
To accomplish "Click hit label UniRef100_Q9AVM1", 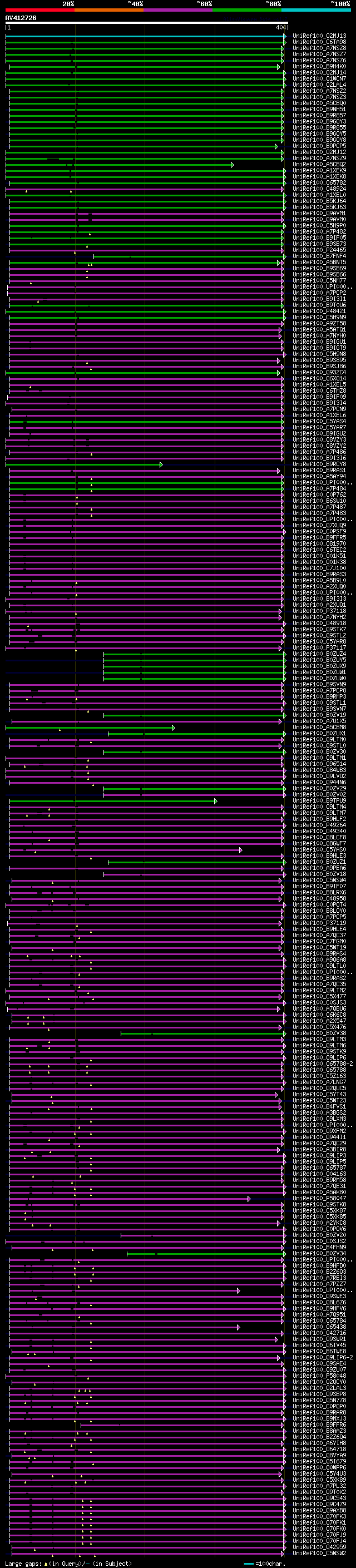I will point(319,213).
